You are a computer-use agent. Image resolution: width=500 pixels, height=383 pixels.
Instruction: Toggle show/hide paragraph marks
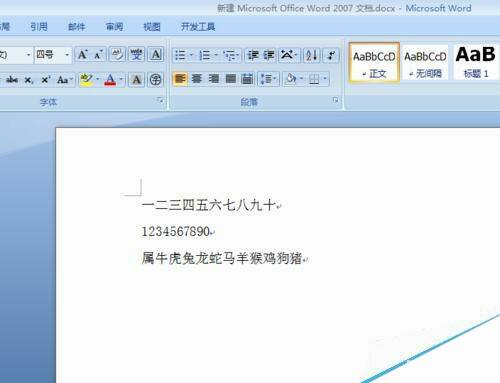coord(331,55)
